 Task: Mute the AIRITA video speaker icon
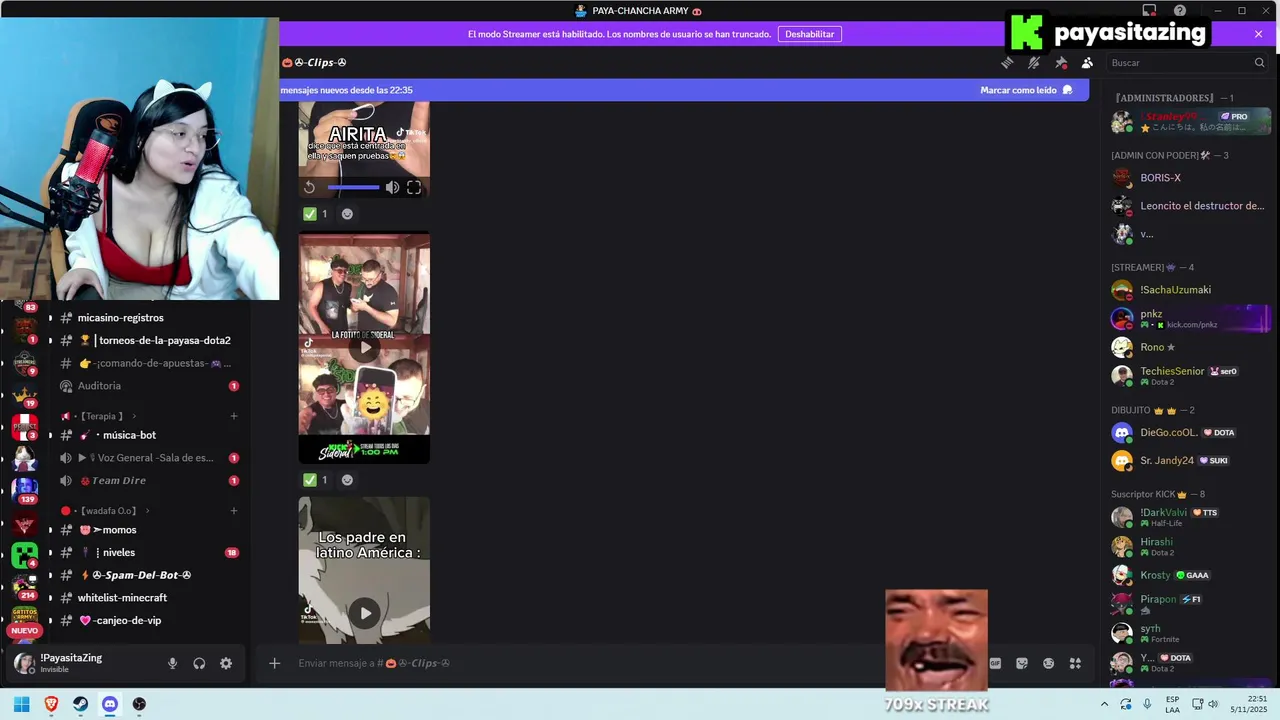pyautogui.click(x=393, y=187)
